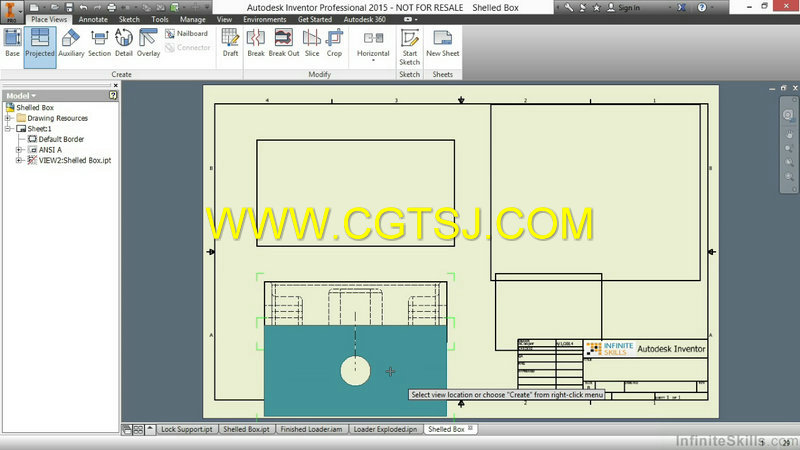Screen dimensions: 800x450
Task: Expand the ANSI A node
Action: tap(19, 149)
